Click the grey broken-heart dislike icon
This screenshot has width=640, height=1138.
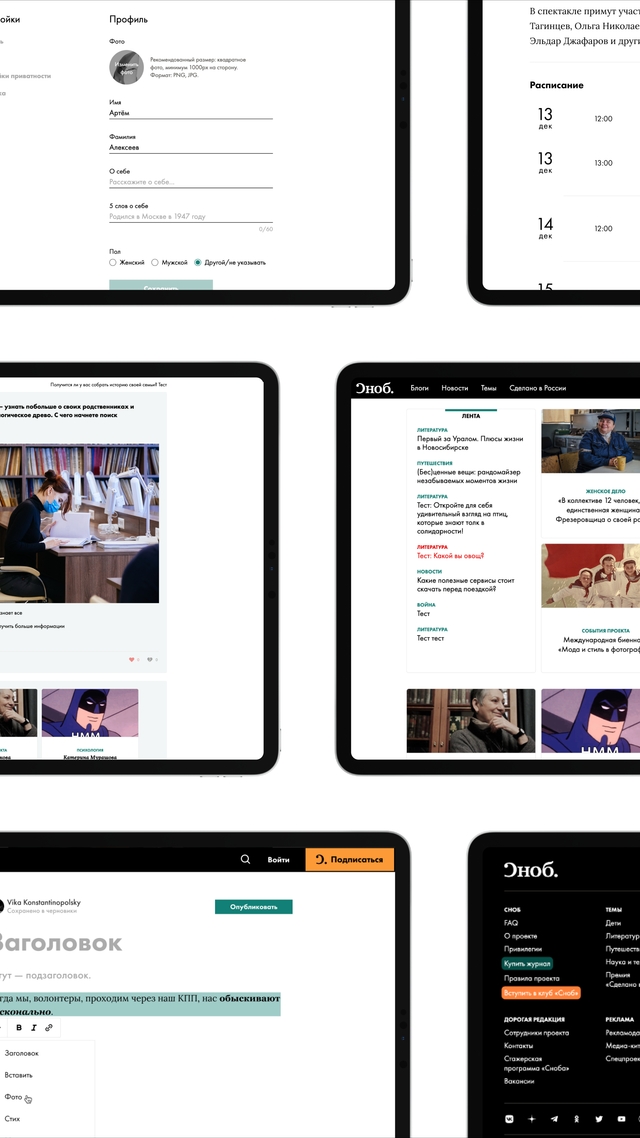(150, 660)
